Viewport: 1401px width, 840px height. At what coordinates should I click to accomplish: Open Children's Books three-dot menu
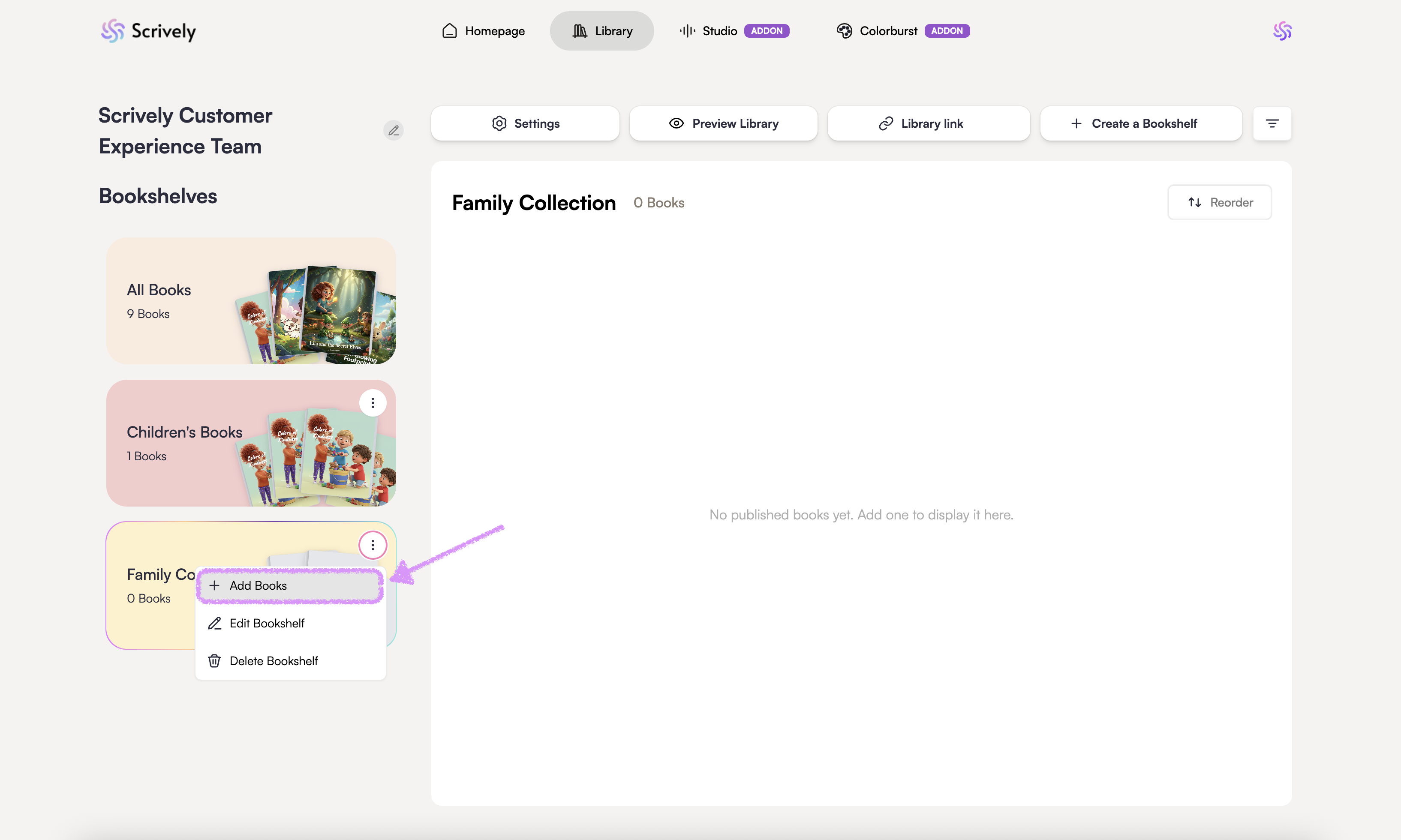373,402
